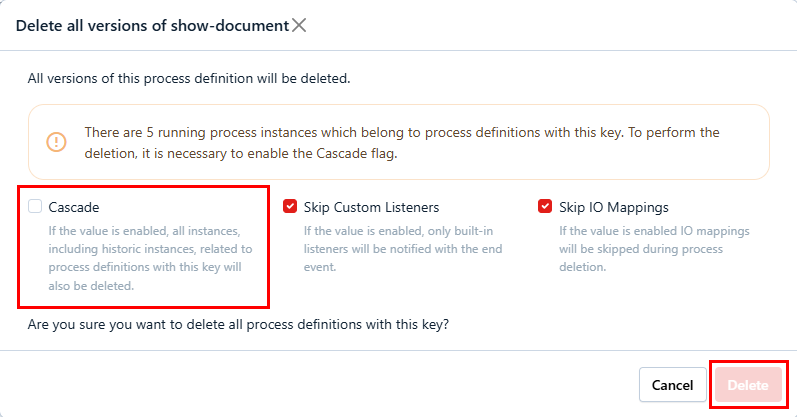Click the orange warning exclamation icon
Screen dimensions: 797x417
57,142
